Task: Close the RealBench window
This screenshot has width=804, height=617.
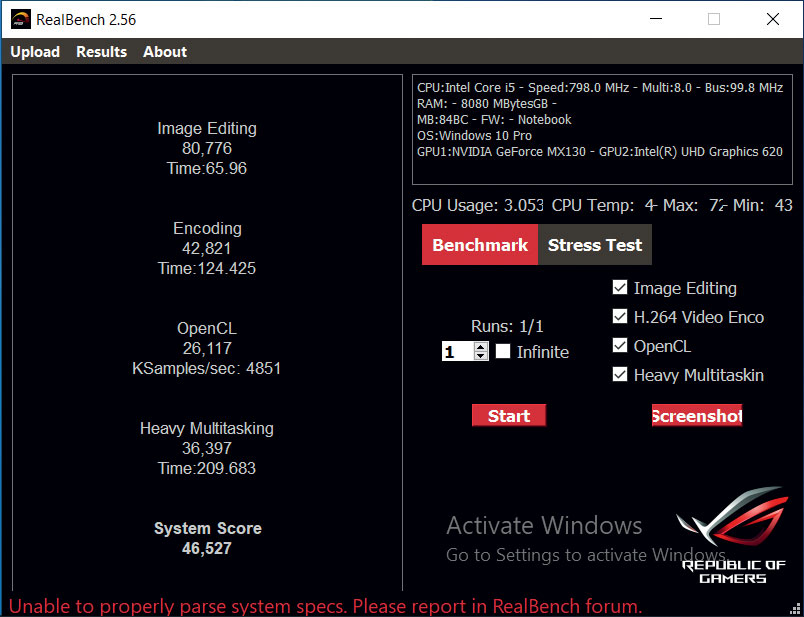Action: click(773, 19)
